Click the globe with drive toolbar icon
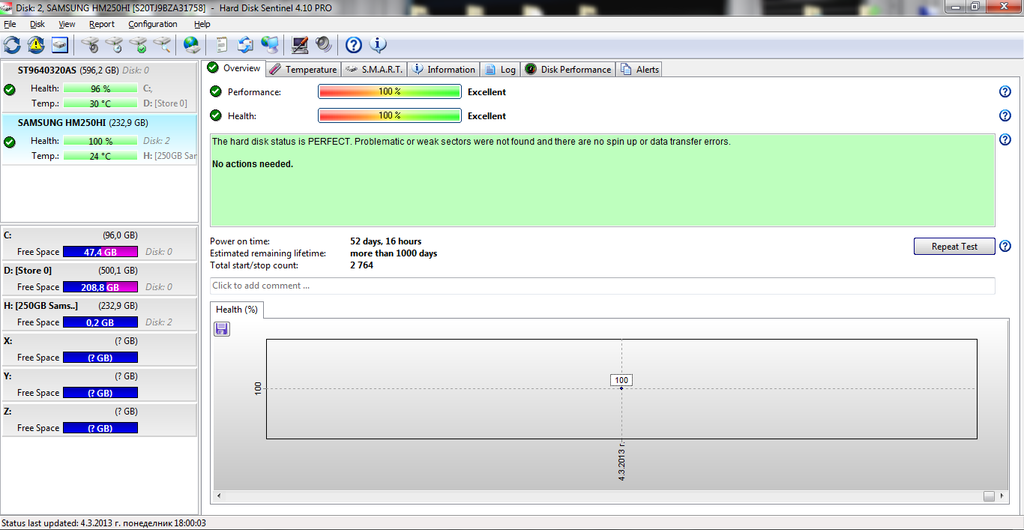The height and width of the screenshot is (530, 1024). [191, 44]
